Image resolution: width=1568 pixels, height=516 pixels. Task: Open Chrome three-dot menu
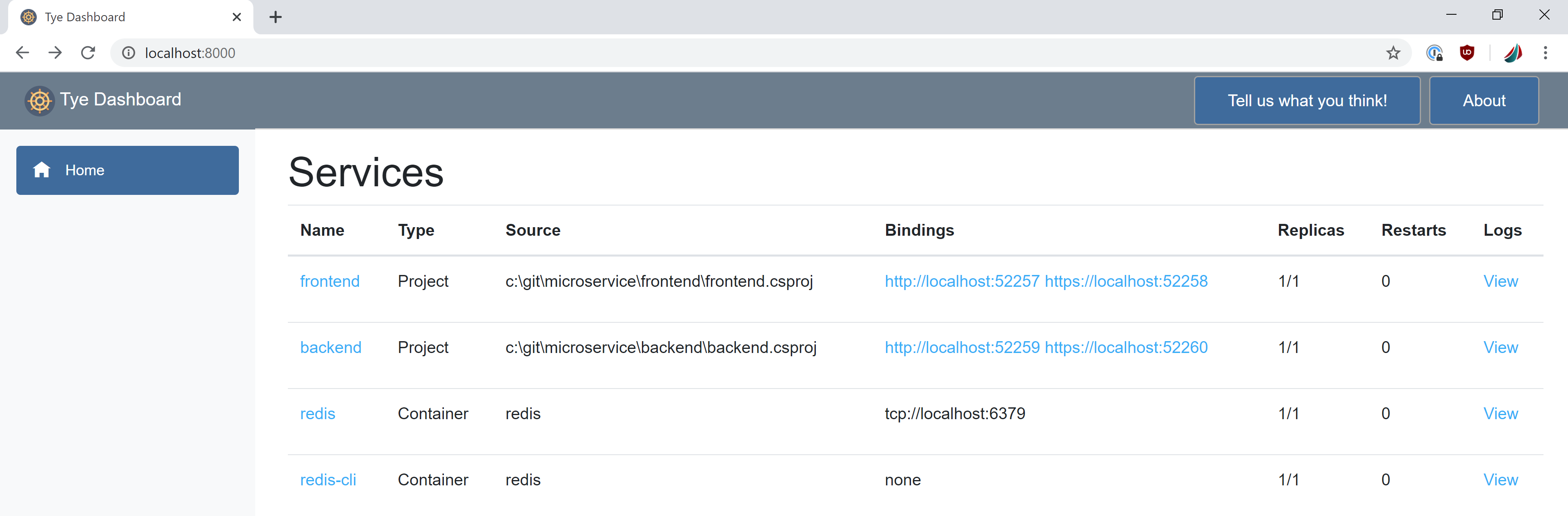pyautogui.click(x=1545, y=53)
